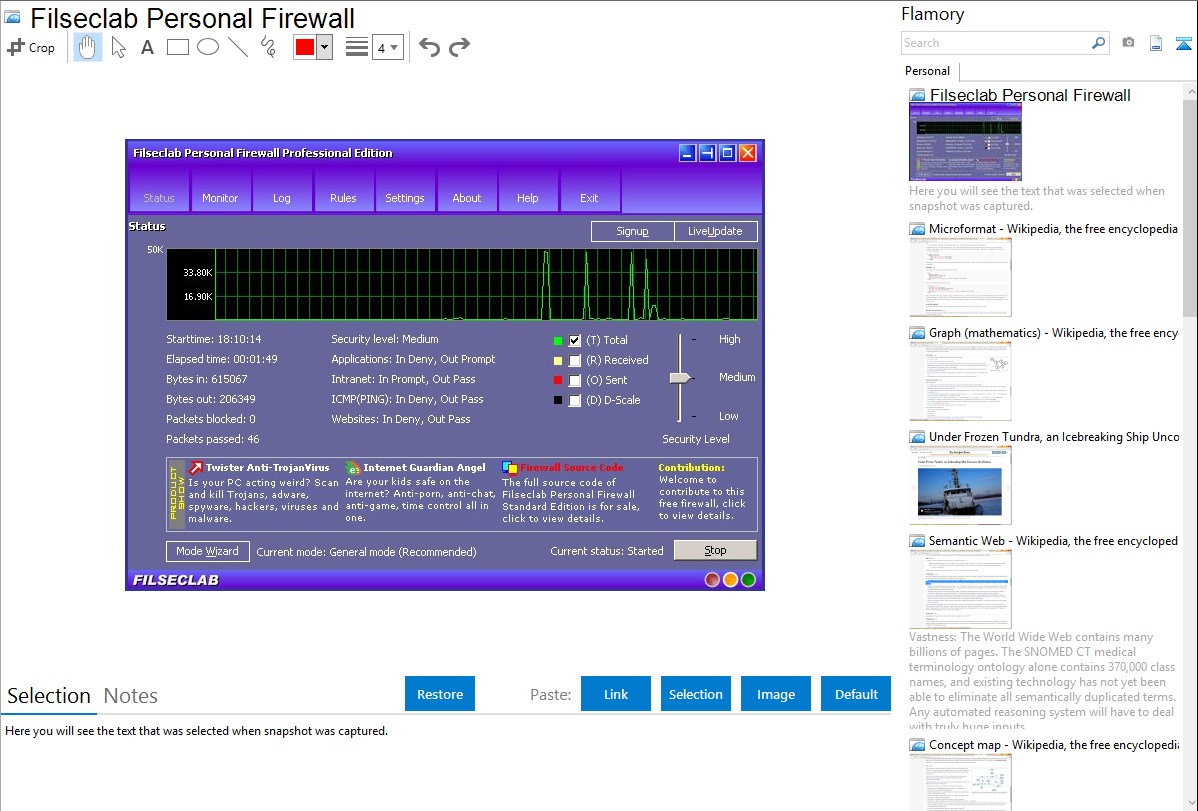This screenshot has height=811, width=1198.
Task: Click the Paste Link button
Action: pos(616,694)
